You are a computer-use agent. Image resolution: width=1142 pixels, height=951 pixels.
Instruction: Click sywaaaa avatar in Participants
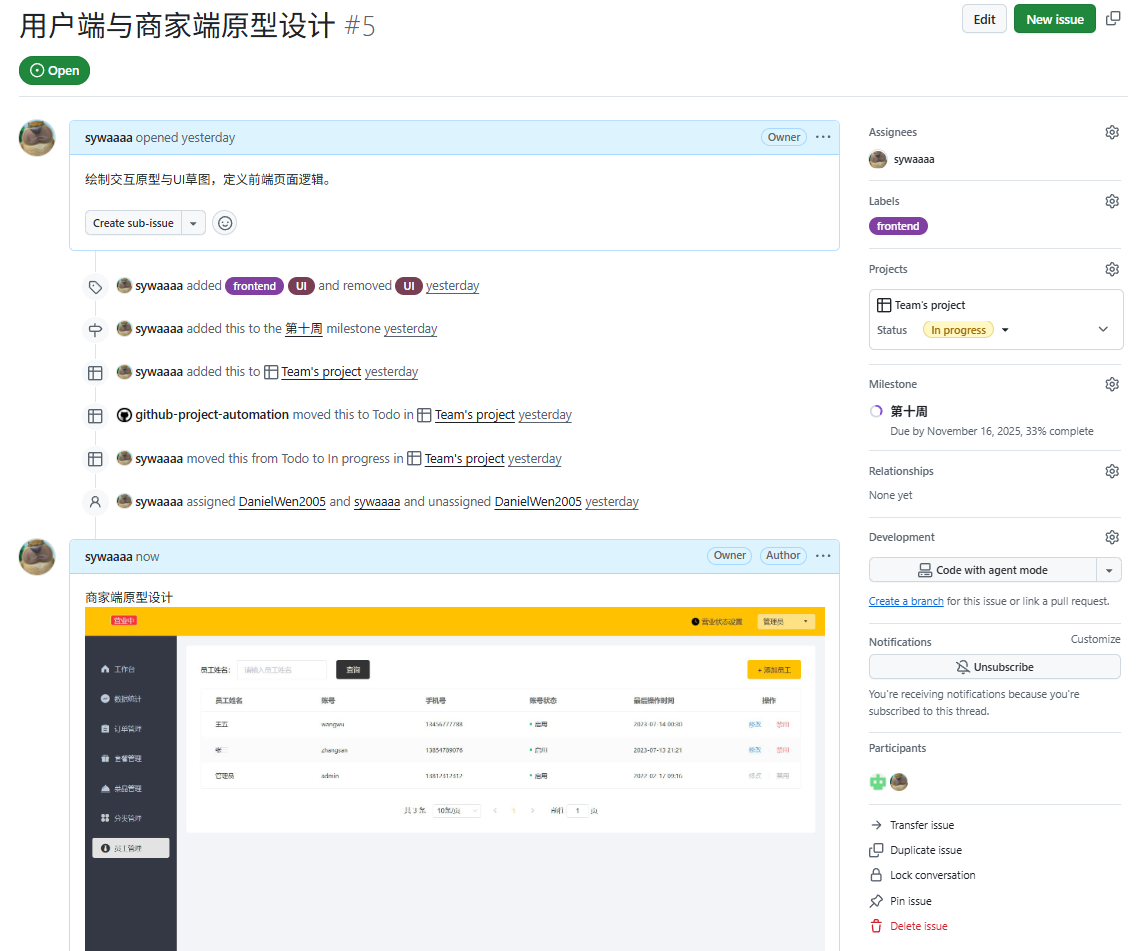[x=899, y=782]
